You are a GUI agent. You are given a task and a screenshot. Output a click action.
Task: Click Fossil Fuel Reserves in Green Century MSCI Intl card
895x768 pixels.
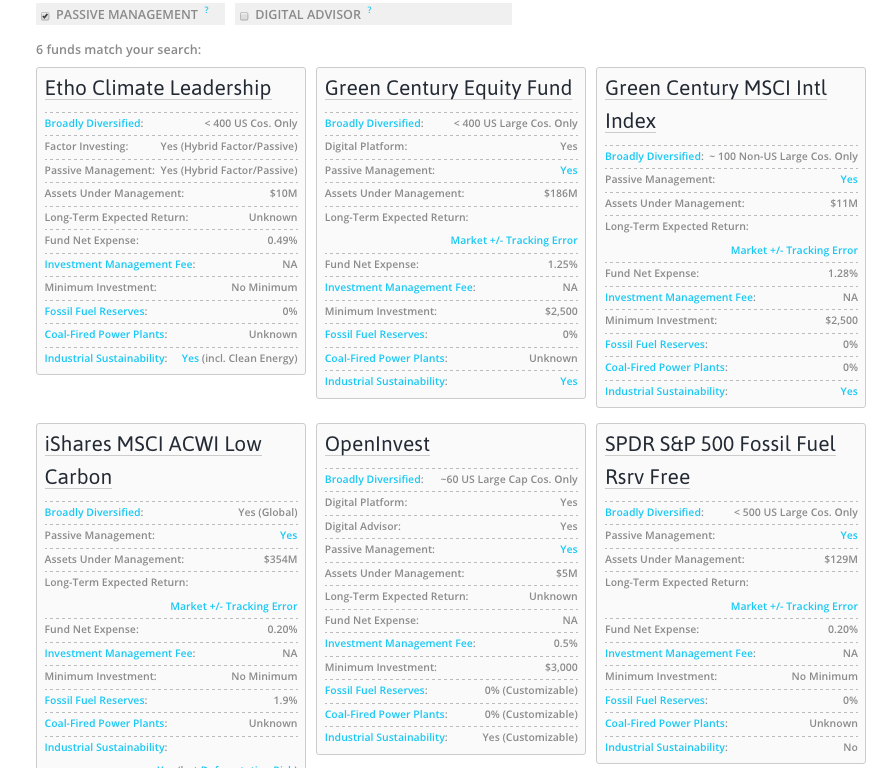point(656,344)
